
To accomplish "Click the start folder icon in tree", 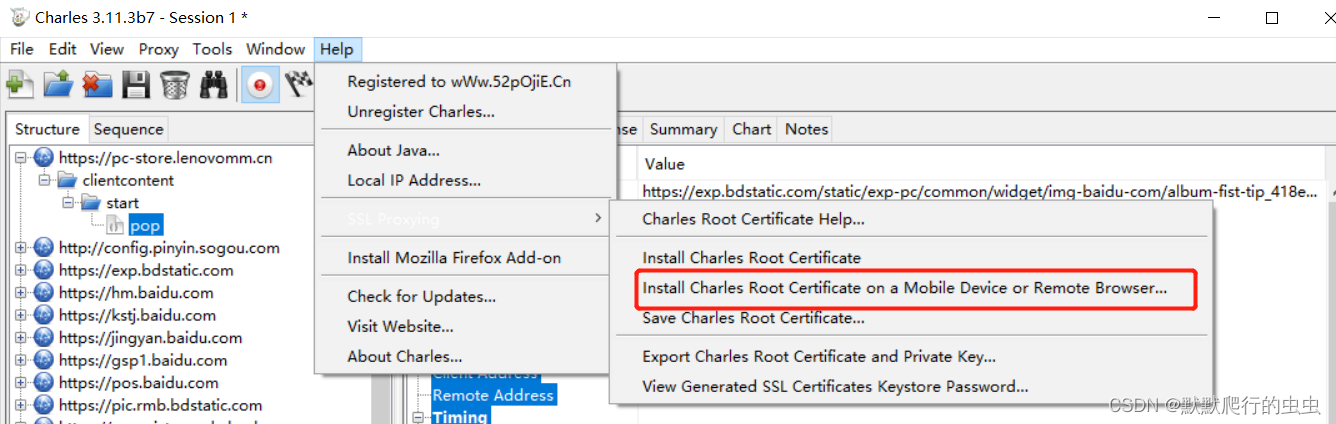I will click(91, 203).
